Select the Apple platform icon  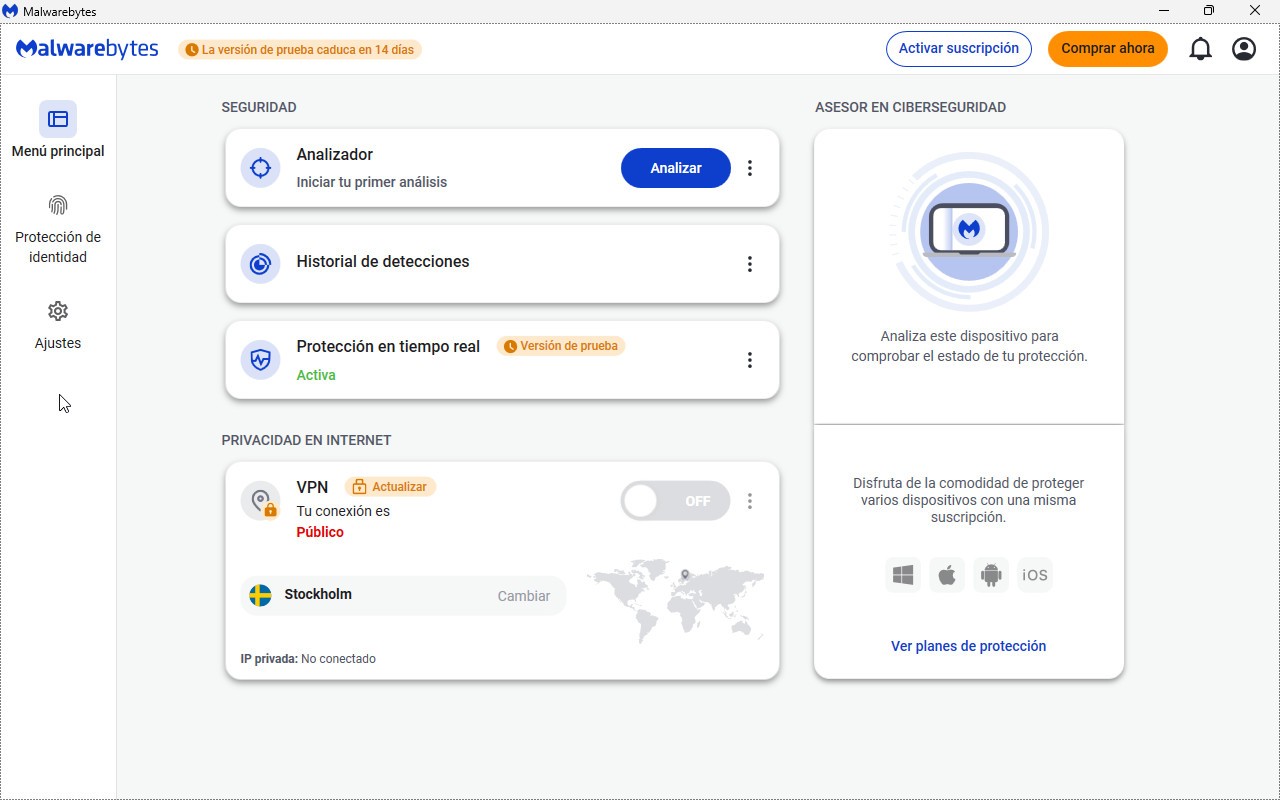pyautogui.click(x=947, y=575)
